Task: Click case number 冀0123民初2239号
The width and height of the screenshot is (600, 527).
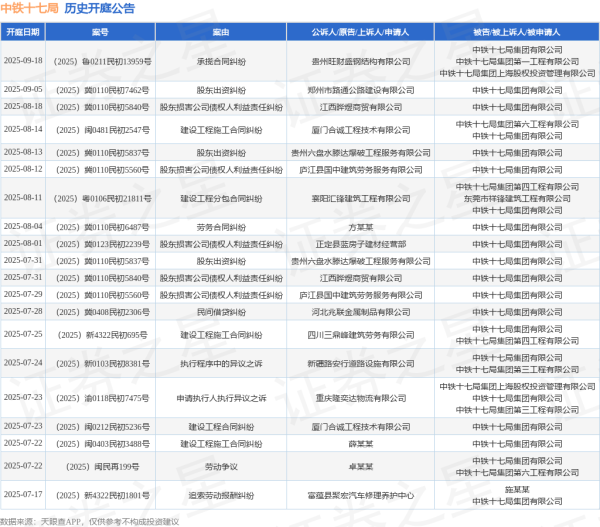Action: coord(102,244)
